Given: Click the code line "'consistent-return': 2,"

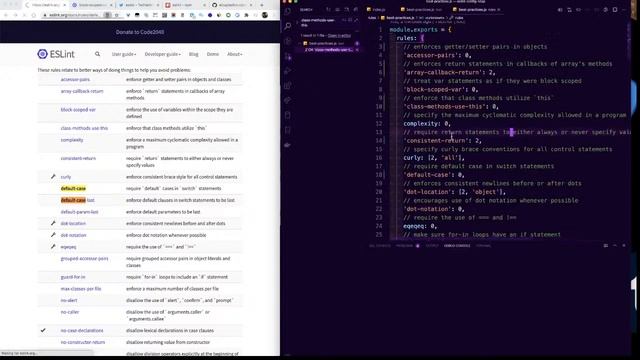Looking at the screenshot, I should [x=442, y=141].
